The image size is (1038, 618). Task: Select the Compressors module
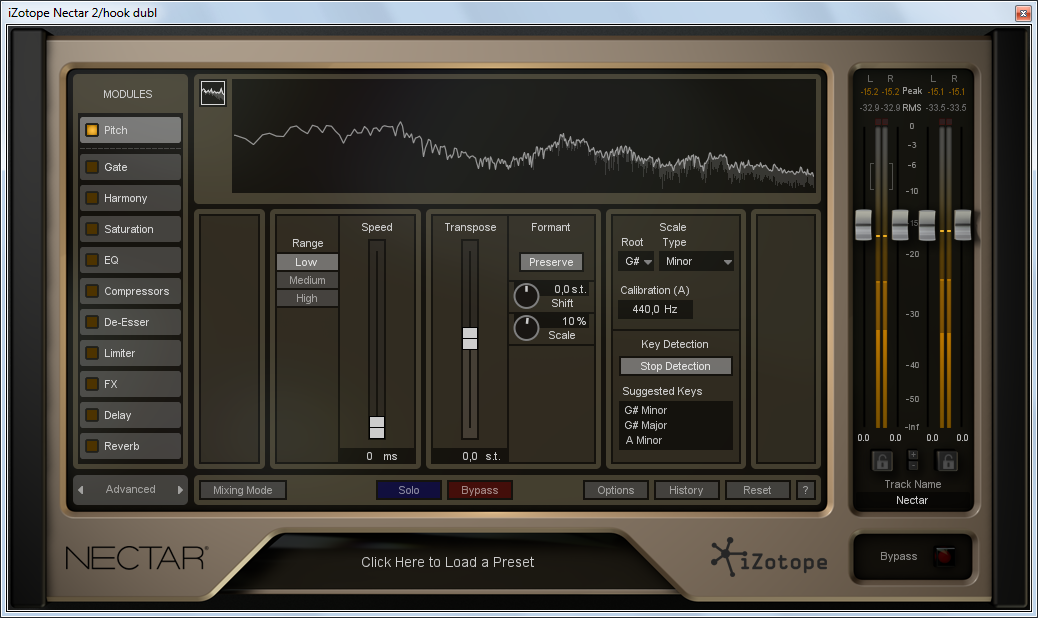pos(130,291)
